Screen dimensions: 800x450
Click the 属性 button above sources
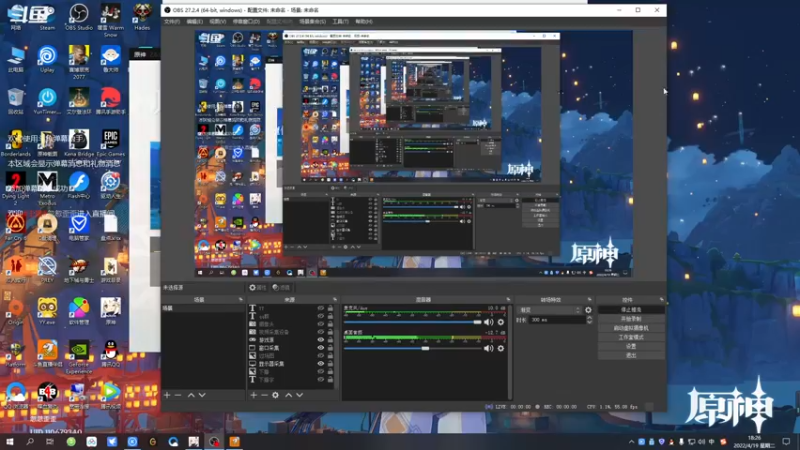coord(258,288)
